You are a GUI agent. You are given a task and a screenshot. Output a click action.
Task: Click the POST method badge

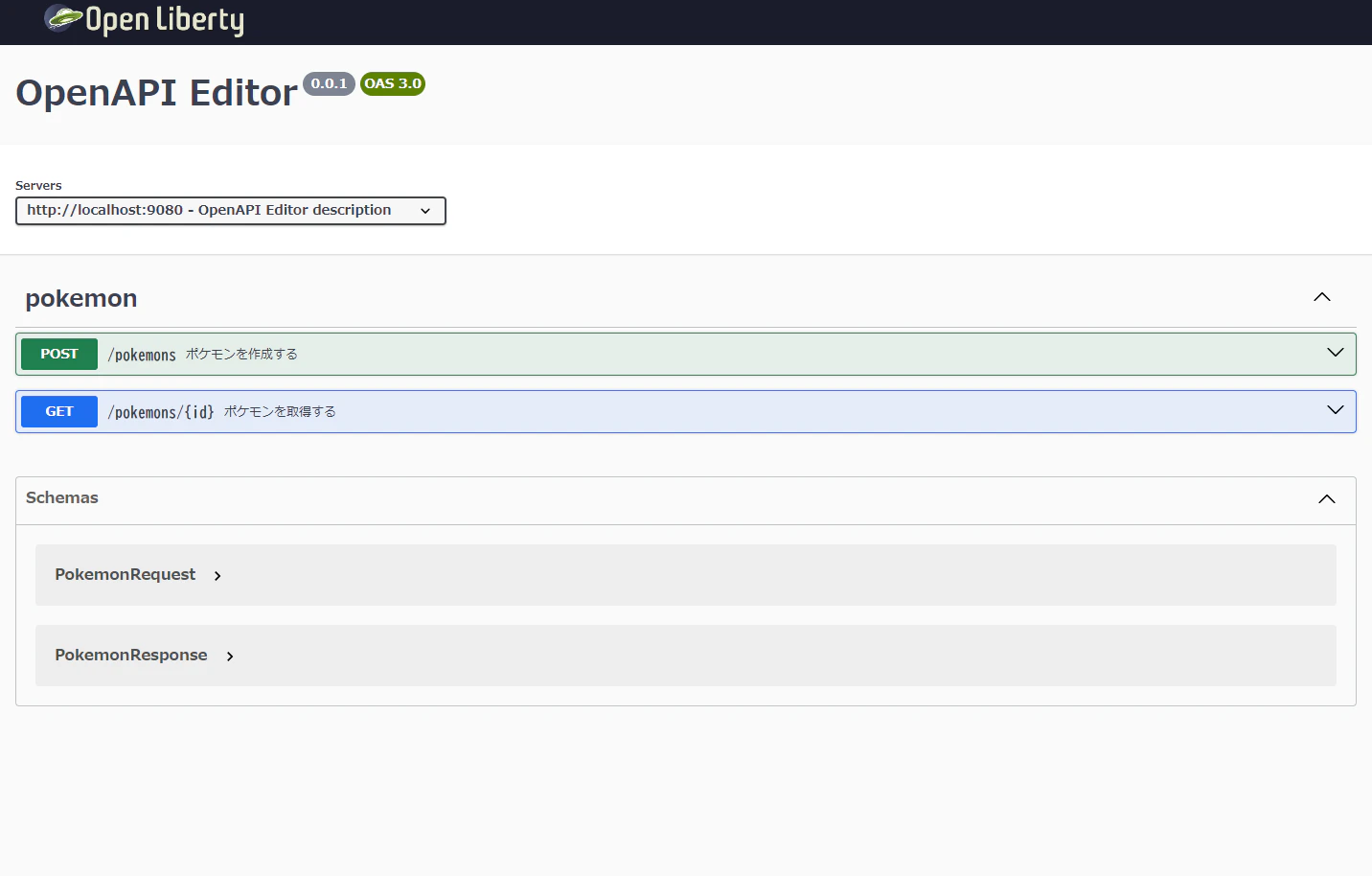tap(59, 354)
